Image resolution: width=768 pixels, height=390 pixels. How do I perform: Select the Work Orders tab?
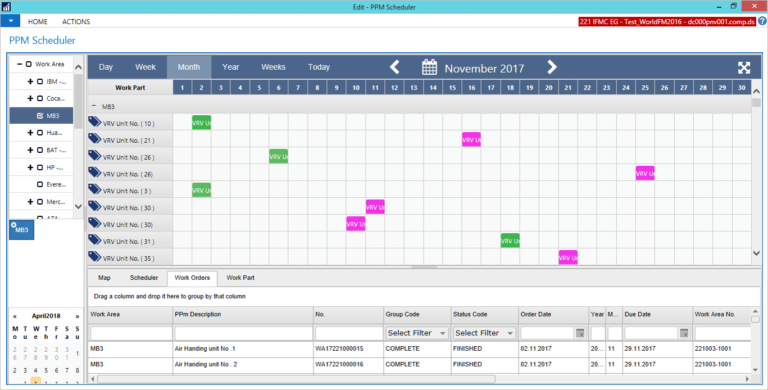[x=192, y=278]
